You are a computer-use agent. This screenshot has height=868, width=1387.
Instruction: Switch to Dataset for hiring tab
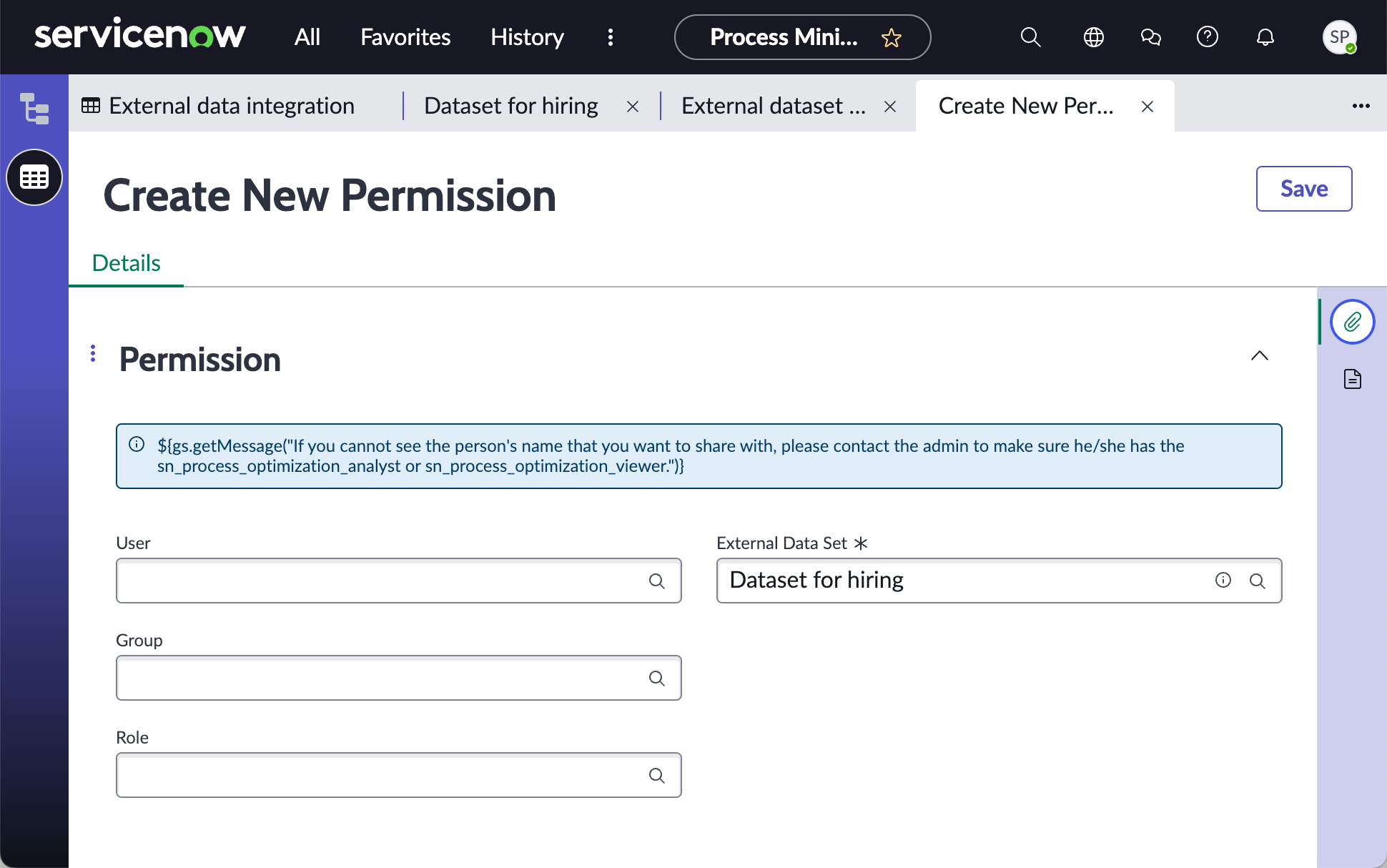[x=511, y=106]
